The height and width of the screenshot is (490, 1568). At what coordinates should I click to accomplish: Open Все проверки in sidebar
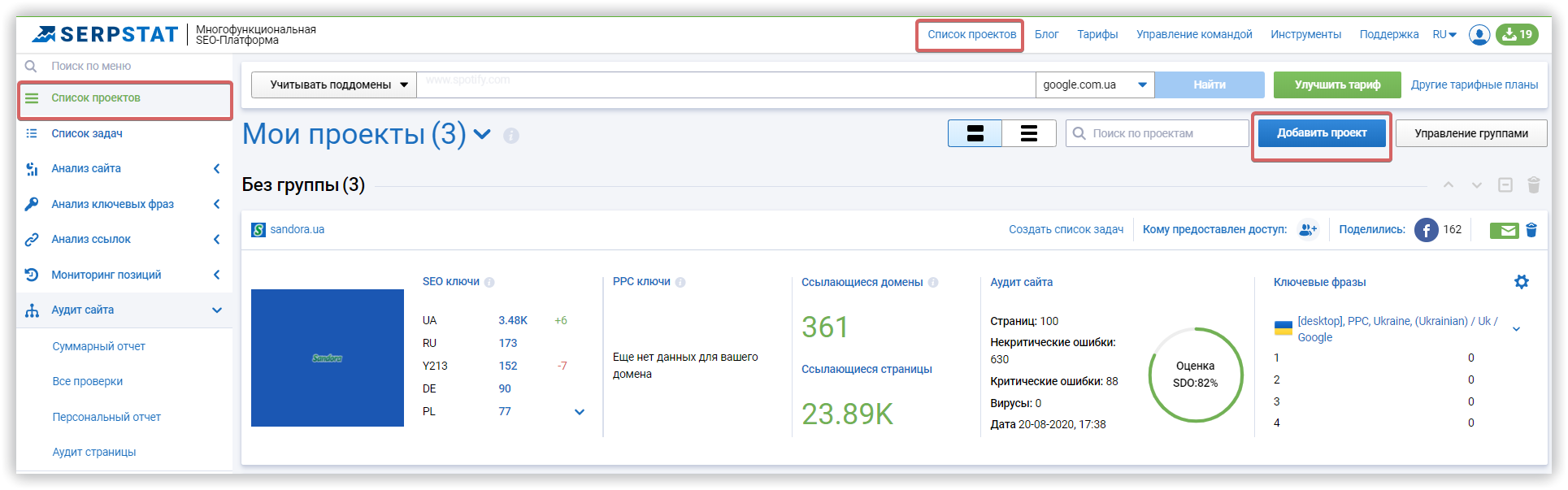tap(87, 381)
